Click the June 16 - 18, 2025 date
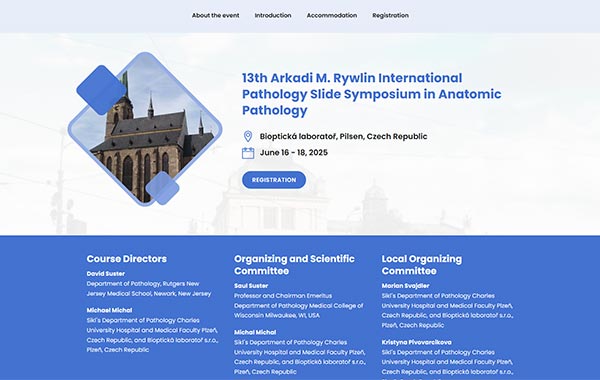The height and width of the screenshot is (380, 600). point(294,152)
